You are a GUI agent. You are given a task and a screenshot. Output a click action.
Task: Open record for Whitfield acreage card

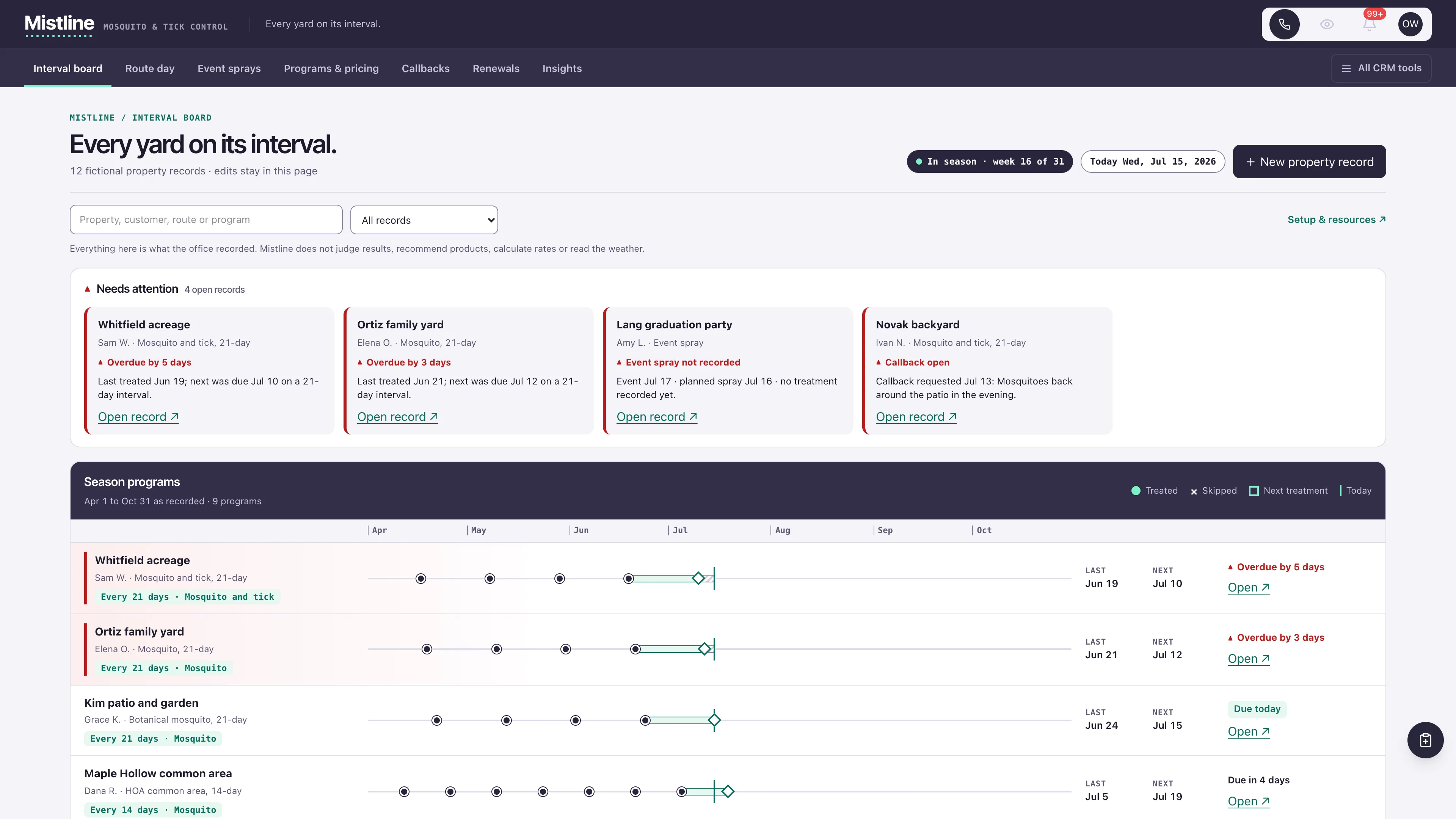pos(138,417)
